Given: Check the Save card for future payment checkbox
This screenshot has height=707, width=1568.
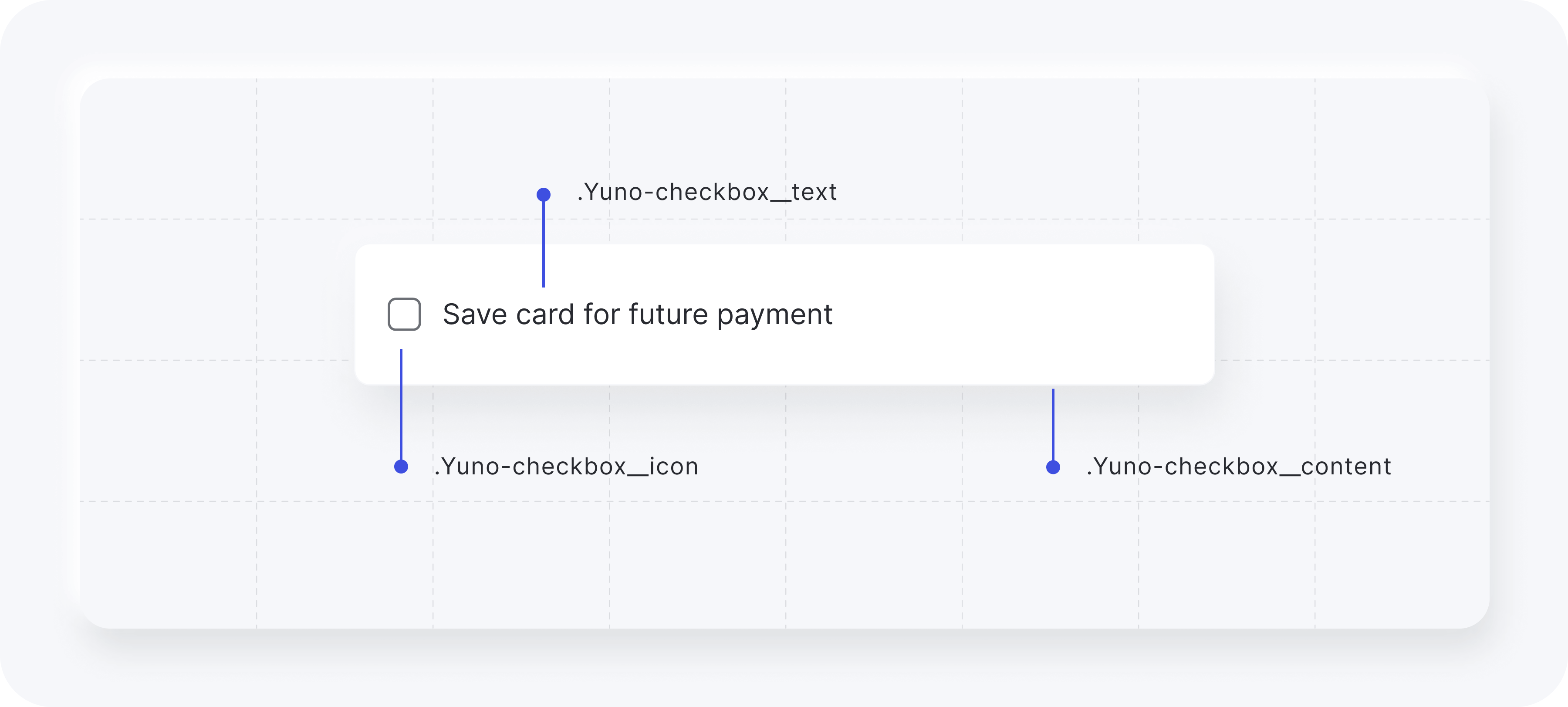Looking at the screenshot, I should pyautogui.click(x=404, y=314).
